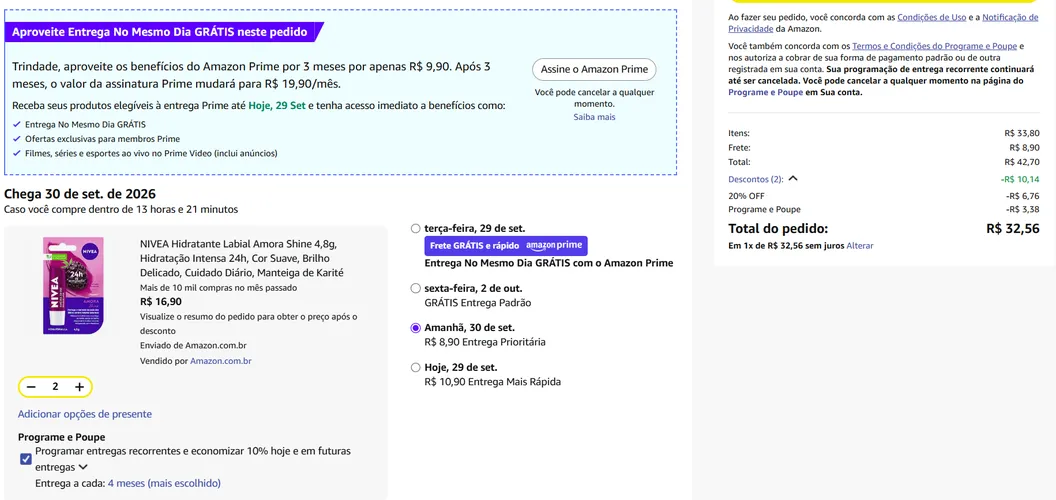1056x500 pixels.
Task: Open Condições de Uso link
Action: point(931,18)
